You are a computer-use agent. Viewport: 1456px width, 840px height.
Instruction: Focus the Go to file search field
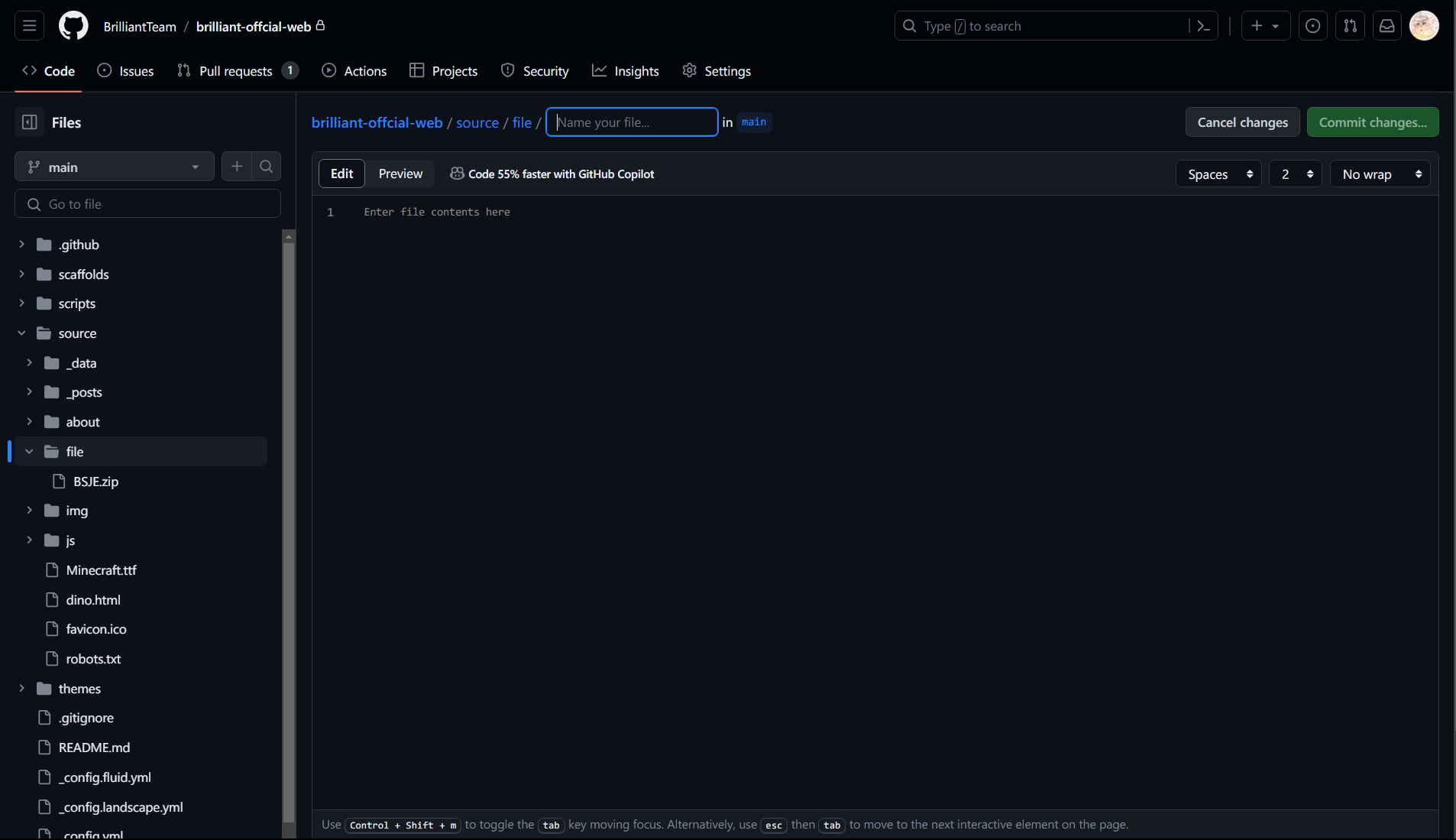[148, 204]
